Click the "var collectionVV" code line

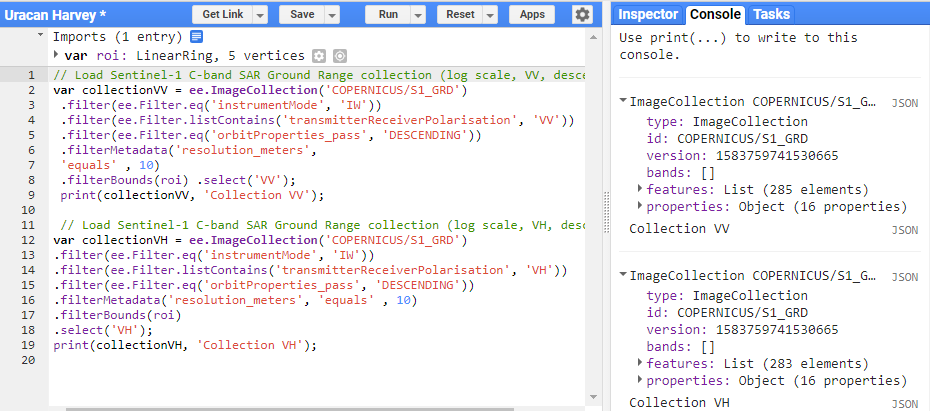tap(260, 91)
